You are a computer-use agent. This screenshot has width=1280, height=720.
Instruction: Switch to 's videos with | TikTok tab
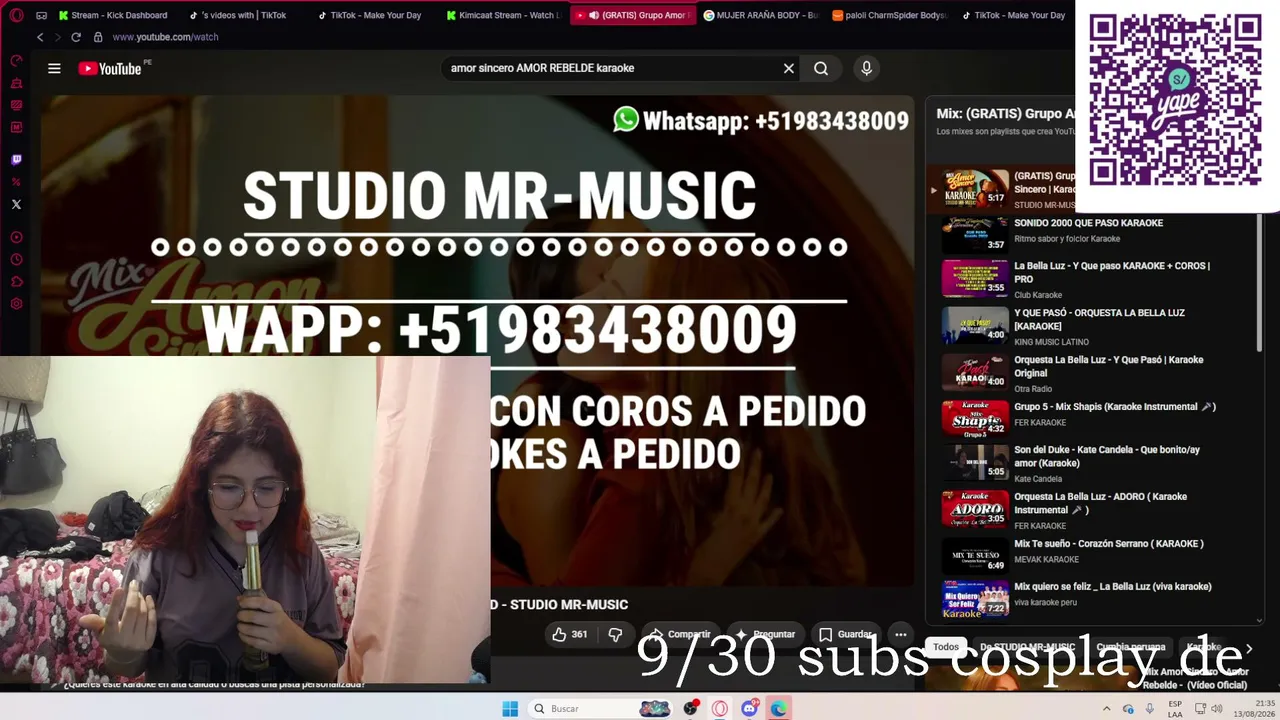point(242,15)
